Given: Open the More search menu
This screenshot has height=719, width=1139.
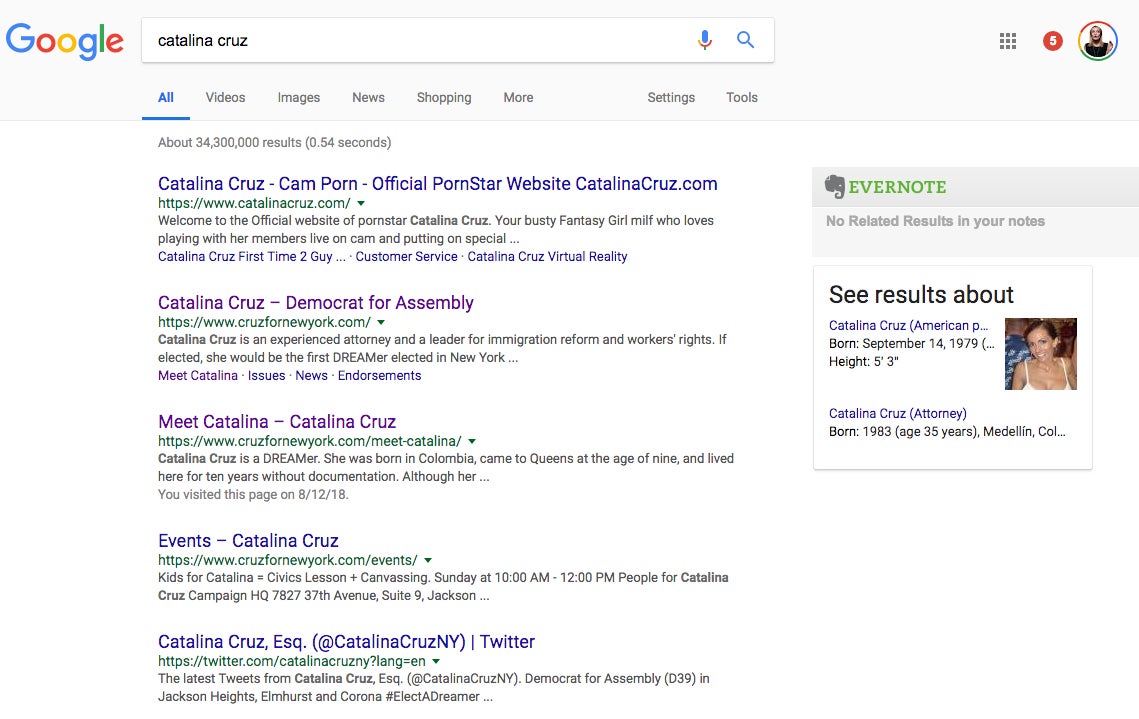Looking at the screenshot, I should click(x=518, y=97).
